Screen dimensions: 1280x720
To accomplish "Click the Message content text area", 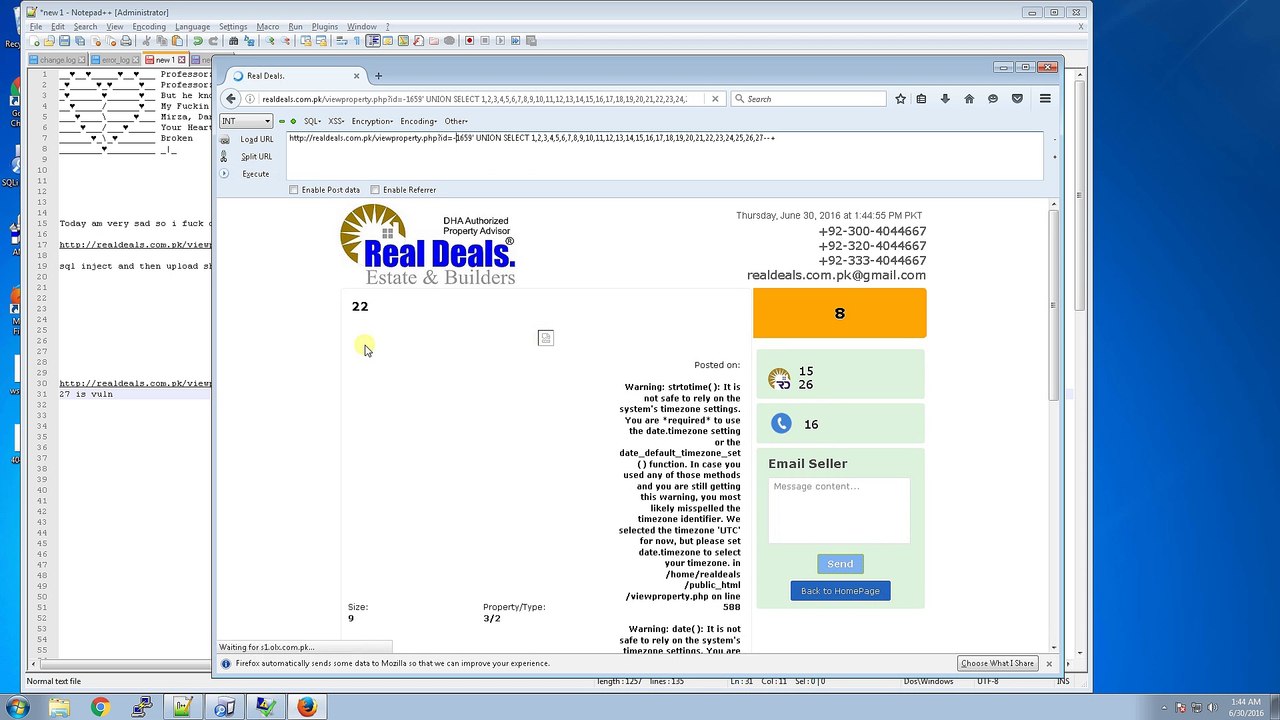I will (839, 511).
